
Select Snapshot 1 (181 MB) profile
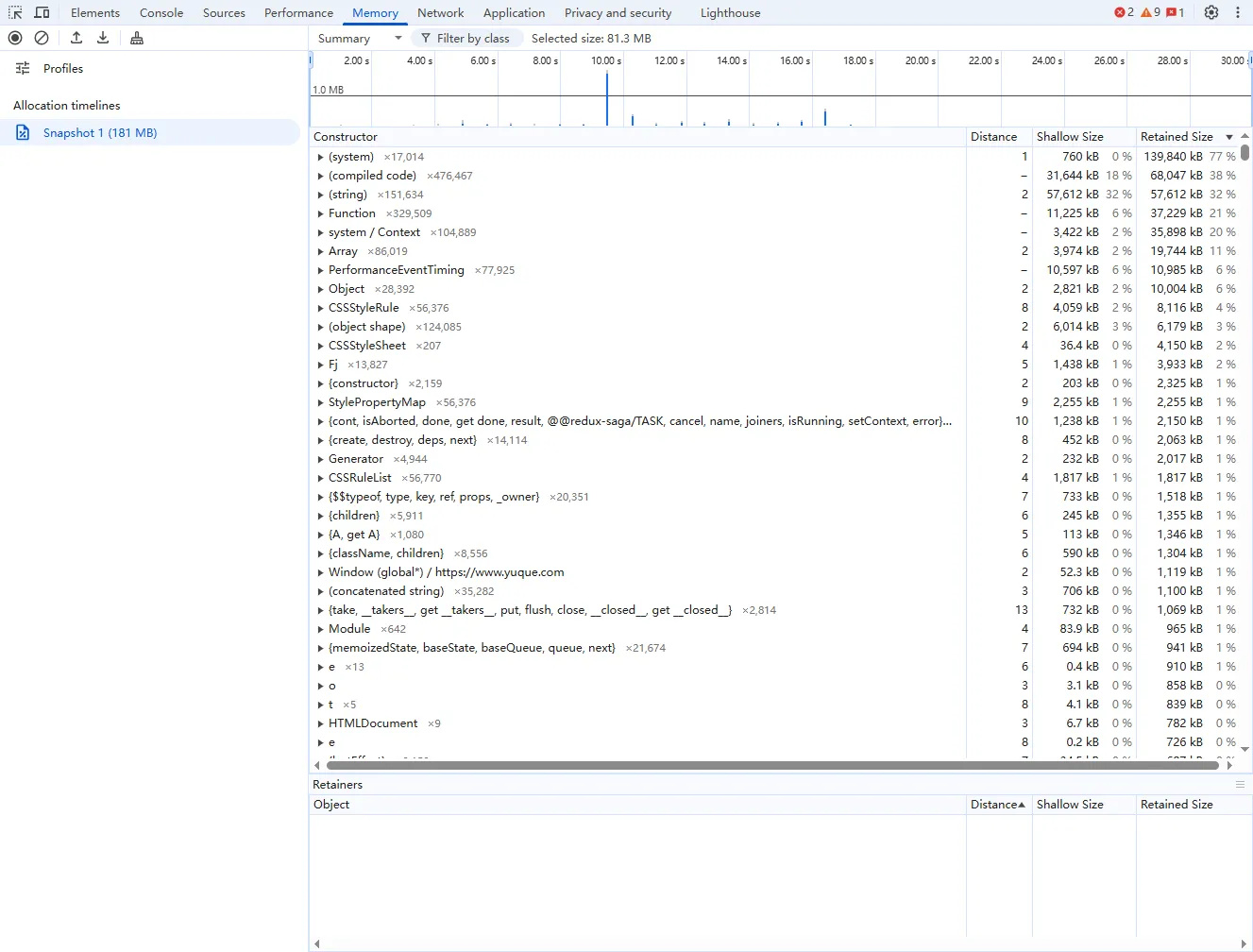click(151, 133)
